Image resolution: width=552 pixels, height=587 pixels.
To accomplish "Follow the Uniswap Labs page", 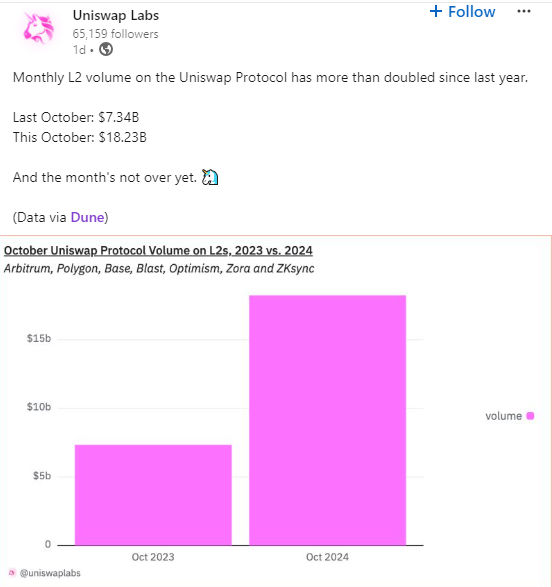I will tap(463, 12).
